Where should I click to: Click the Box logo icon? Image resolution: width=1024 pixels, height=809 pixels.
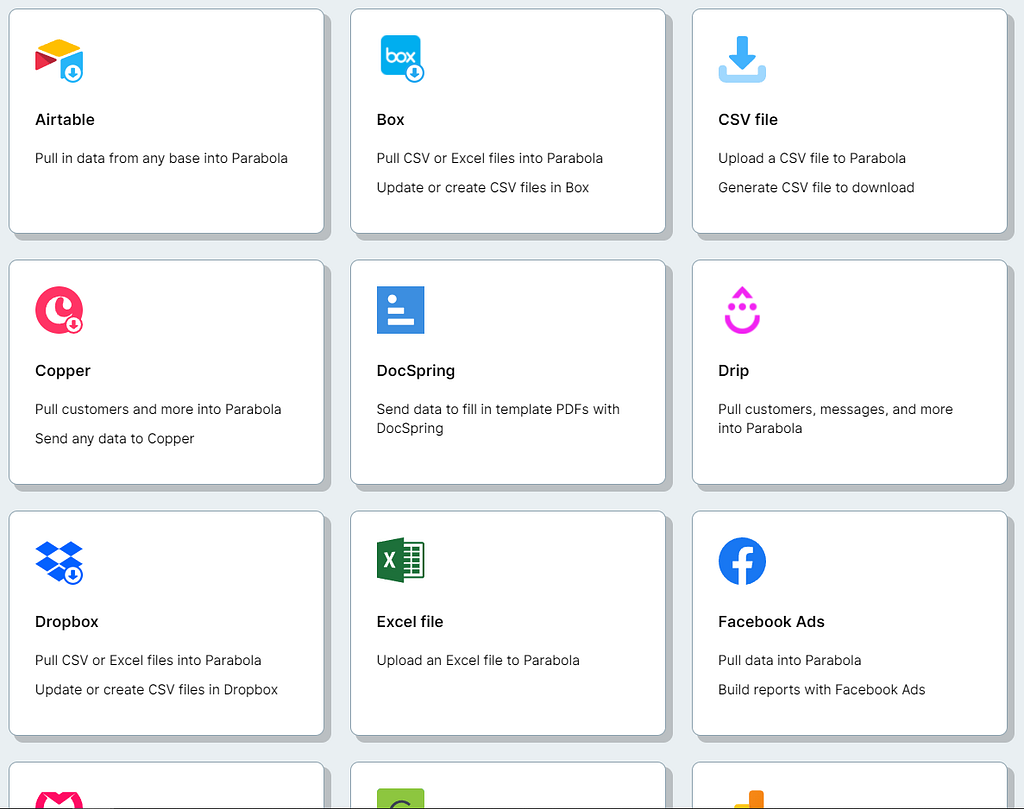[x=402, y=59]
